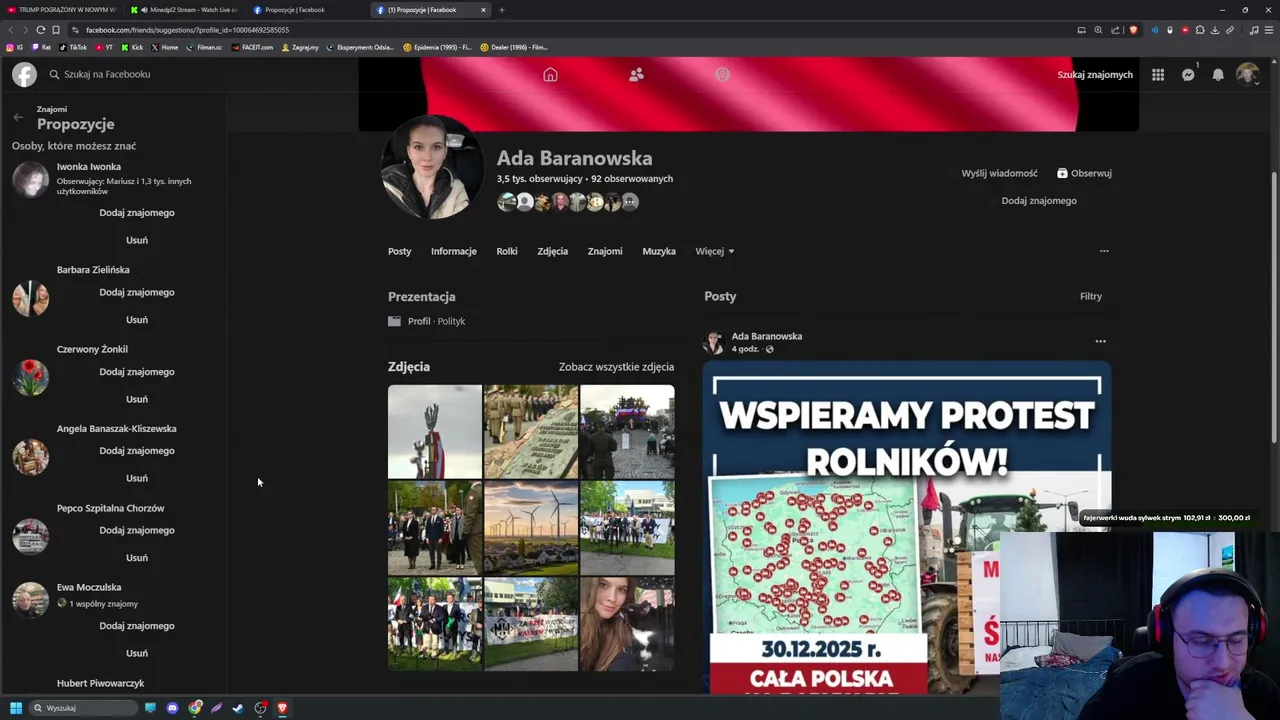The height and width of the screenshot is (720, 1280).
Task: Open Ada Baranowska profile picture
Action: click(432, 167)
